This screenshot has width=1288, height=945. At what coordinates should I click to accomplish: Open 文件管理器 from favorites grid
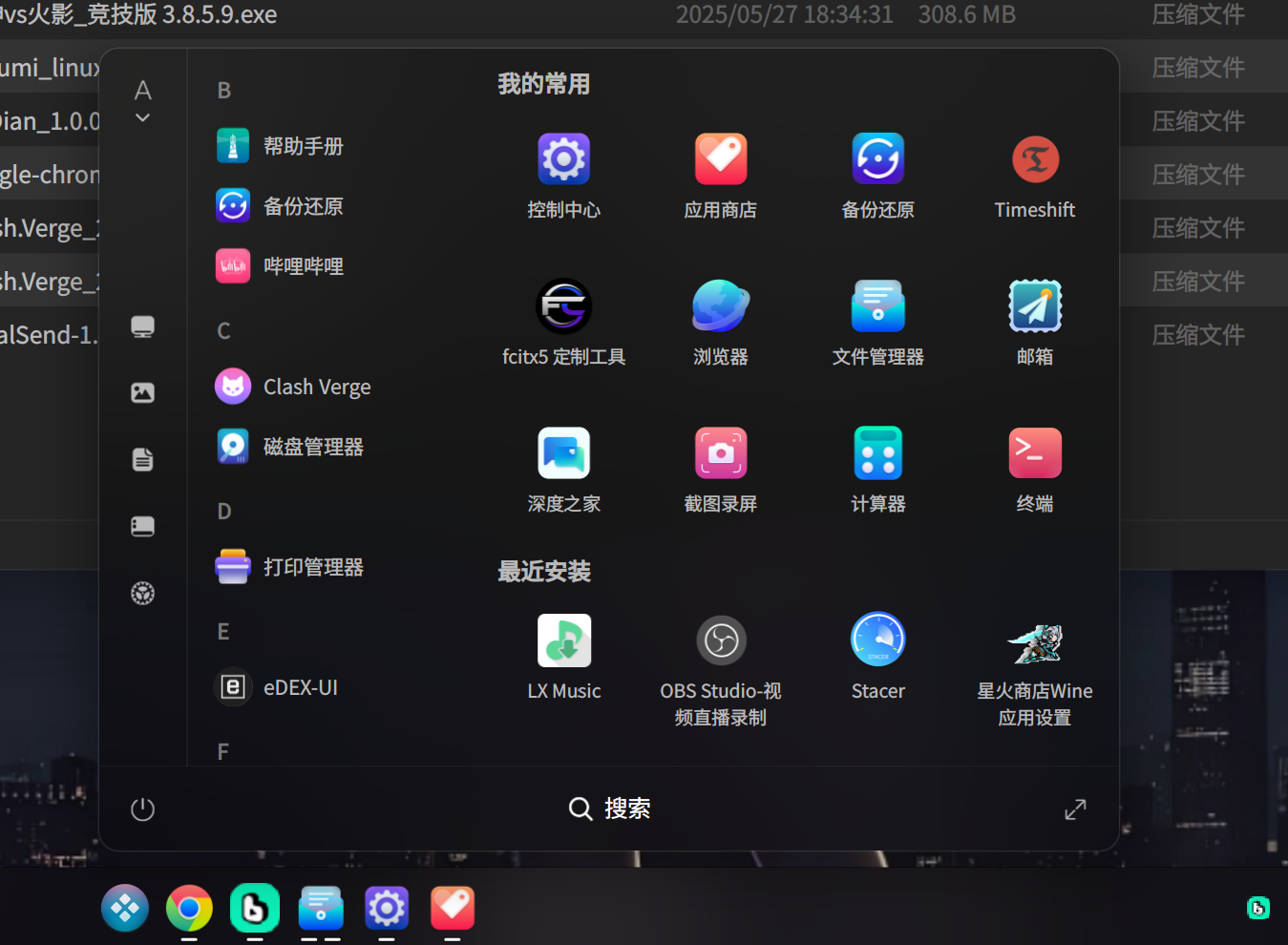coord(877,324)
